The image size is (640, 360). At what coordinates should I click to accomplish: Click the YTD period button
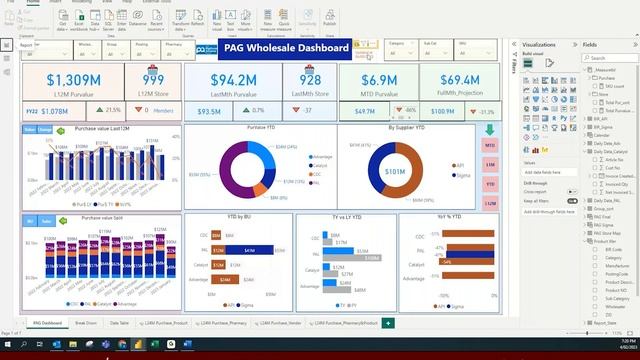(x=490, y=184)
